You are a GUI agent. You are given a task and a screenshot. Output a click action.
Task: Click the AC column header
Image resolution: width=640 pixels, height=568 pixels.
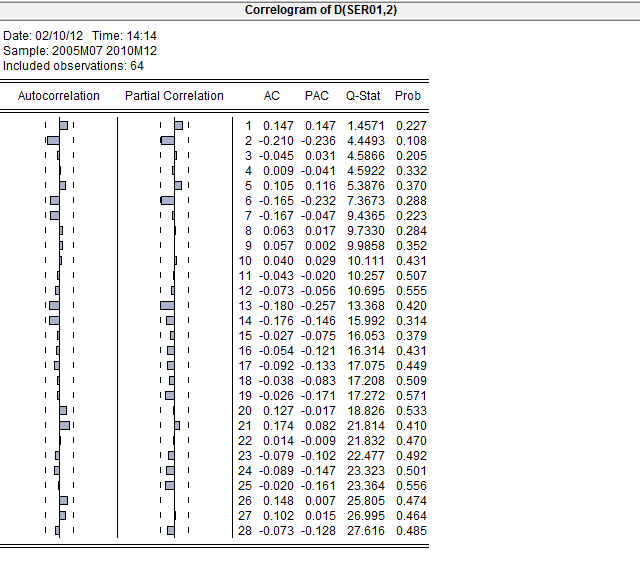[x=271, y=96]
